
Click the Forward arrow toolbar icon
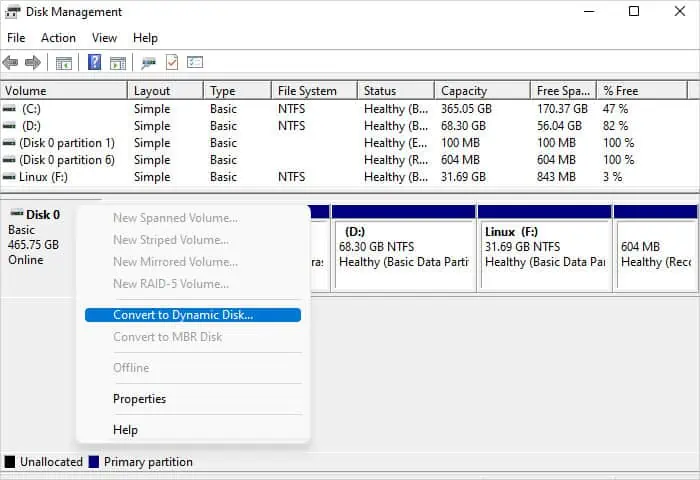pos(33,63)
